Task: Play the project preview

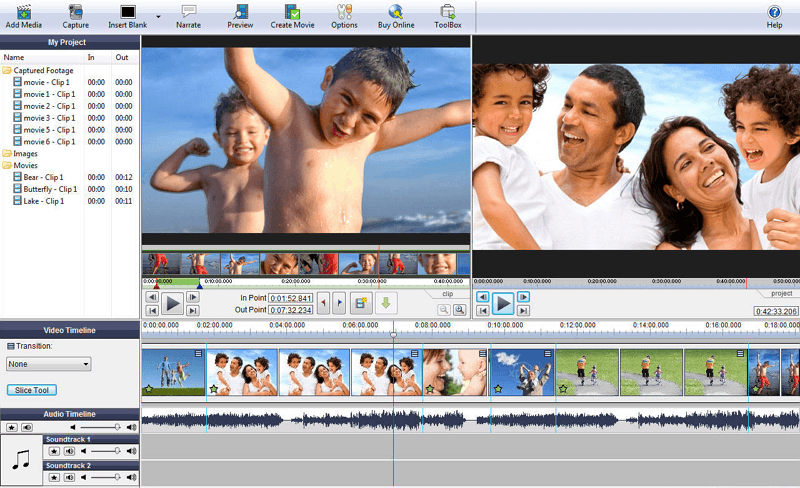Action: (503, 303)
